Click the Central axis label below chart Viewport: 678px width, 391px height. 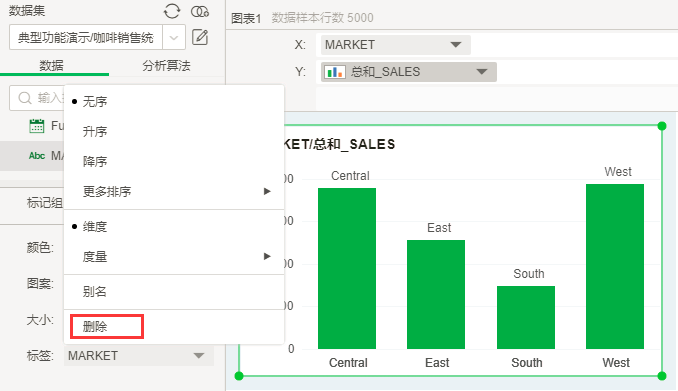[x=348, y=362]
